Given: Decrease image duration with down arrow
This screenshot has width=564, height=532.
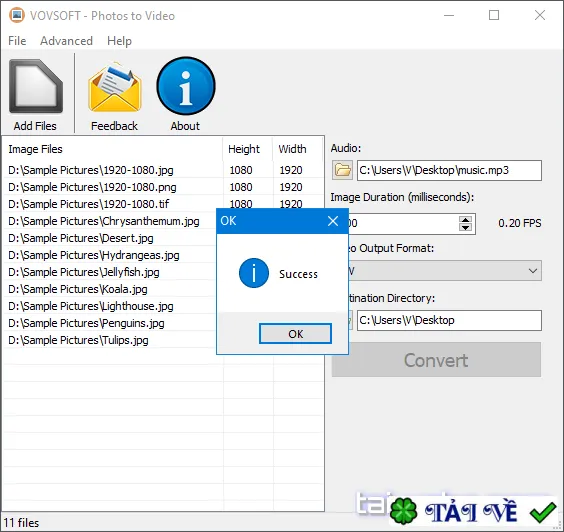Looking at the screenshot, I should coord(465,227).
